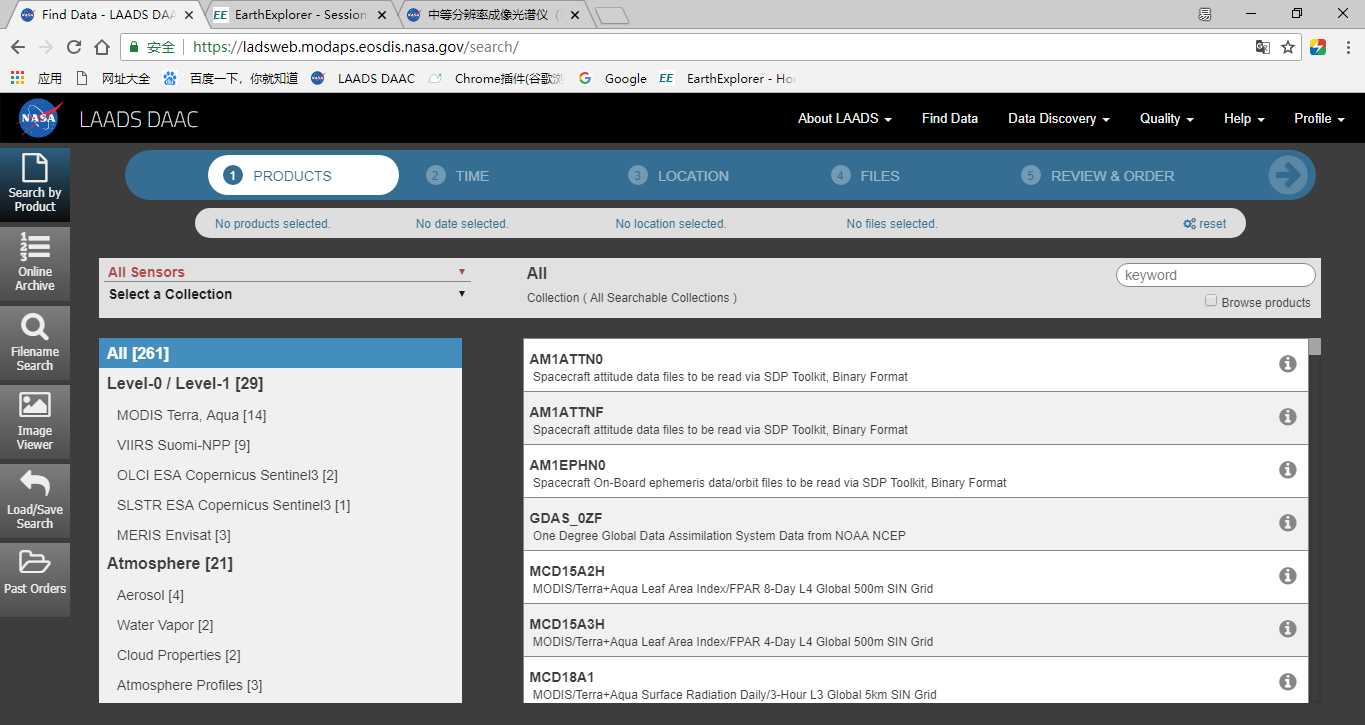Image resolution: width=1365 pixels, height=725 pixels.
Task: Open browser home page
Action: pyautogui.click(x=102, y=47)
